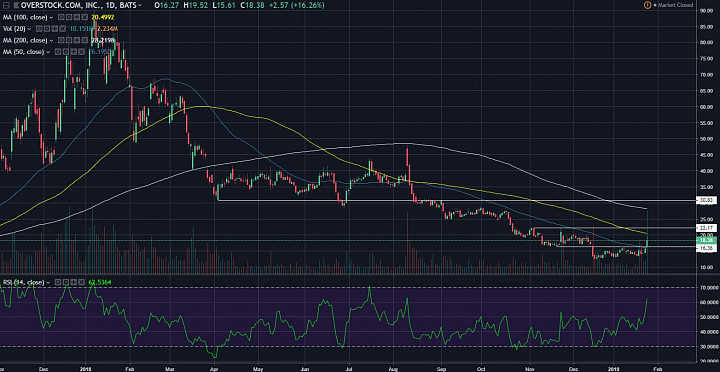Collapse the legend using top-left box icon
The image size is (720, 372).
(6, 5)
